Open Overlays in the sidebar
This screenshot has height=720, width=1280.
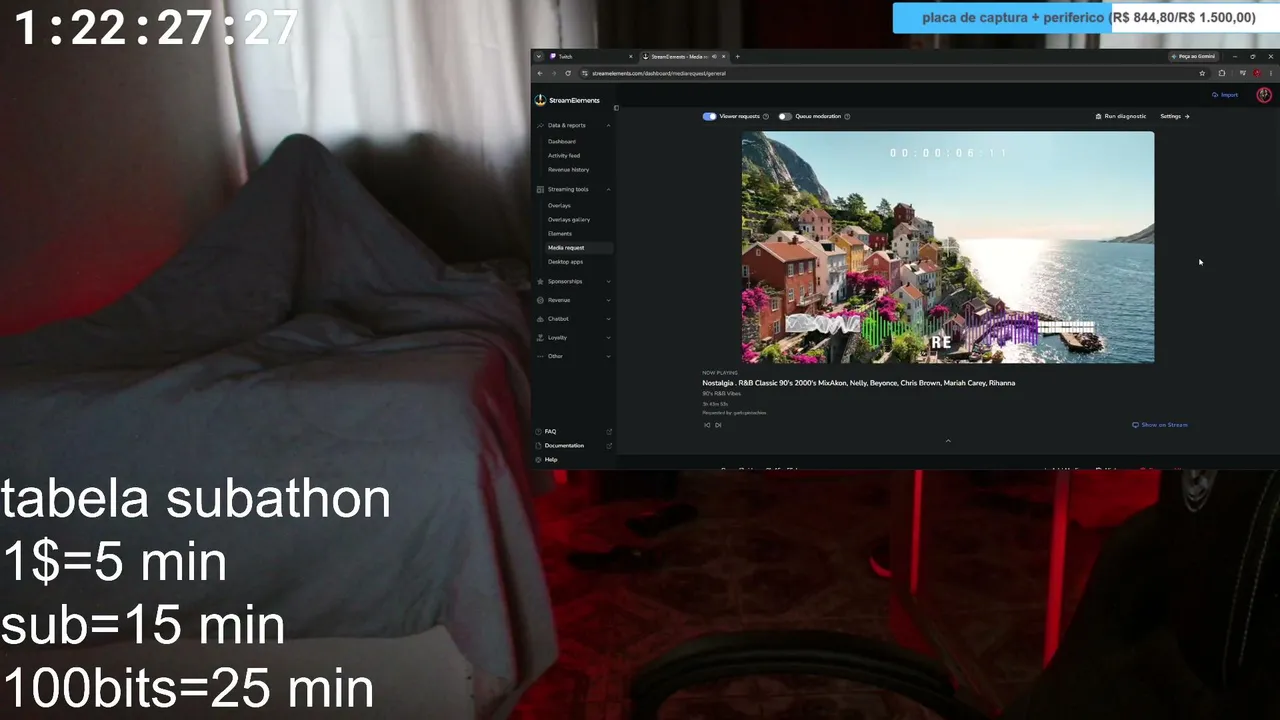(x=559, y=206)
